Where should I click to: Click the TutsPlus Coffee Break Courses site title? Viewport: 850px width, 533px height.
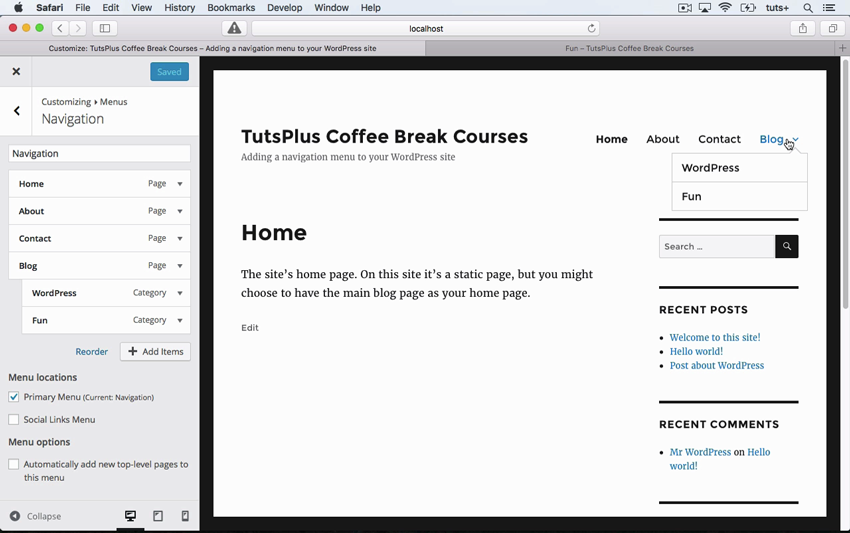point(384,137)
